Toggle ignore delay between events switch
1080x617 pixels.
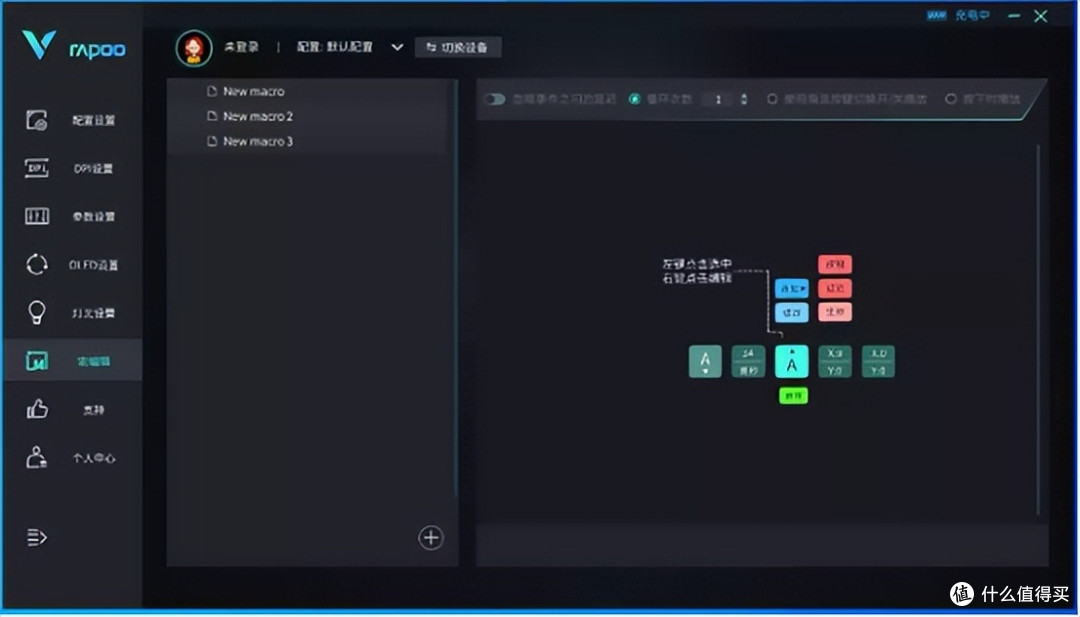[495, 99]
